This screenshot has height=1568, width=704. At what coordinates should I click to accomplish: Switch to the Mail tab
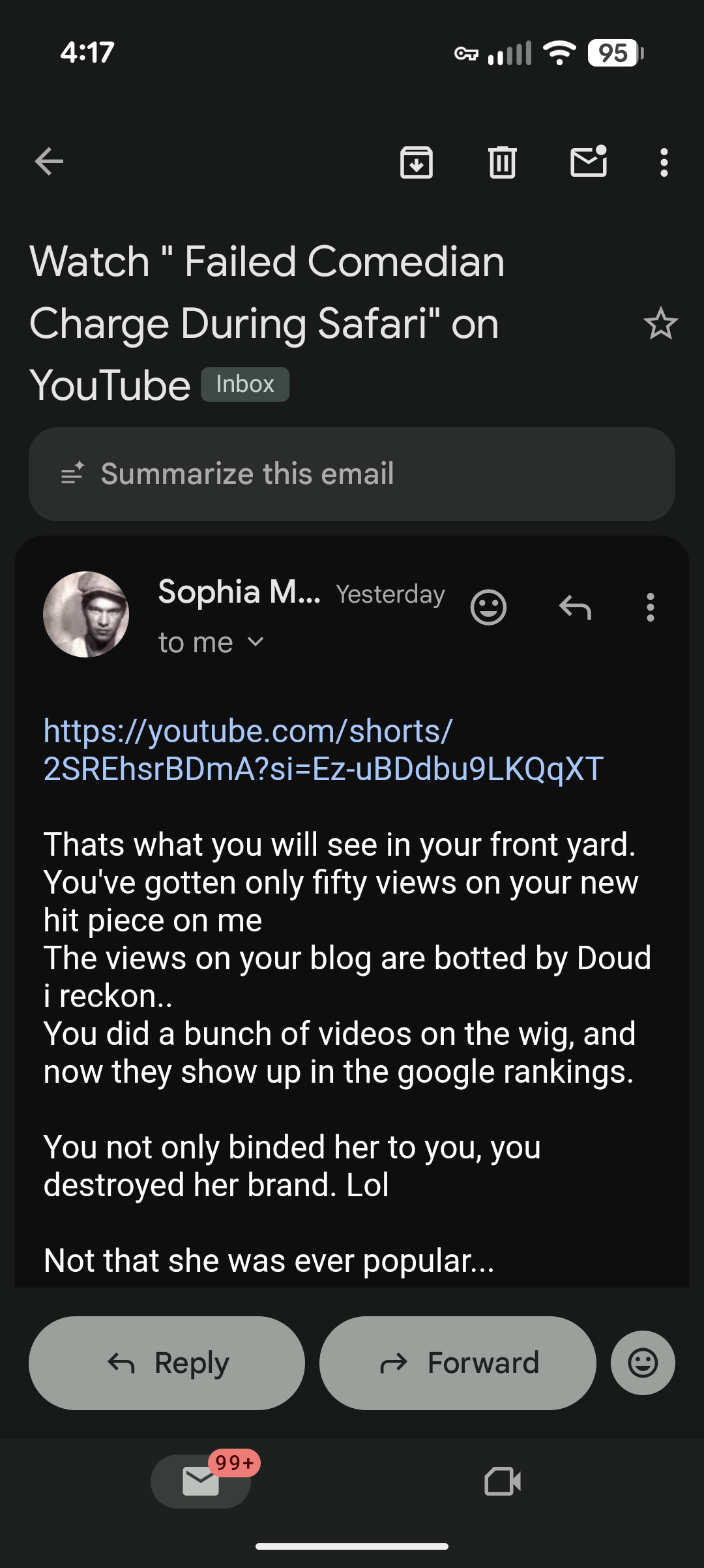pos(201,1481)
